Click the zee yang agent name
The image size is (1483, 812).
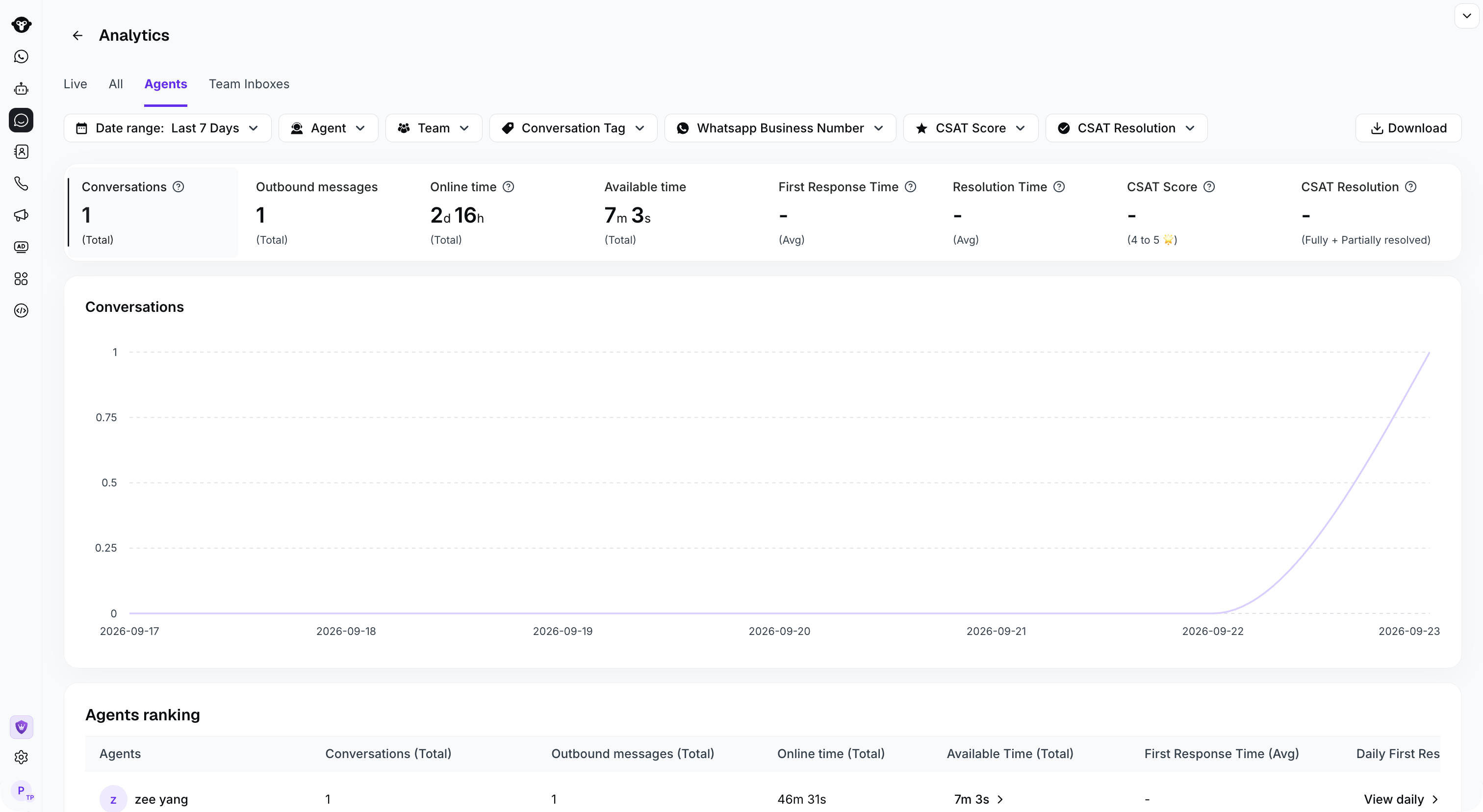[161, 799]
